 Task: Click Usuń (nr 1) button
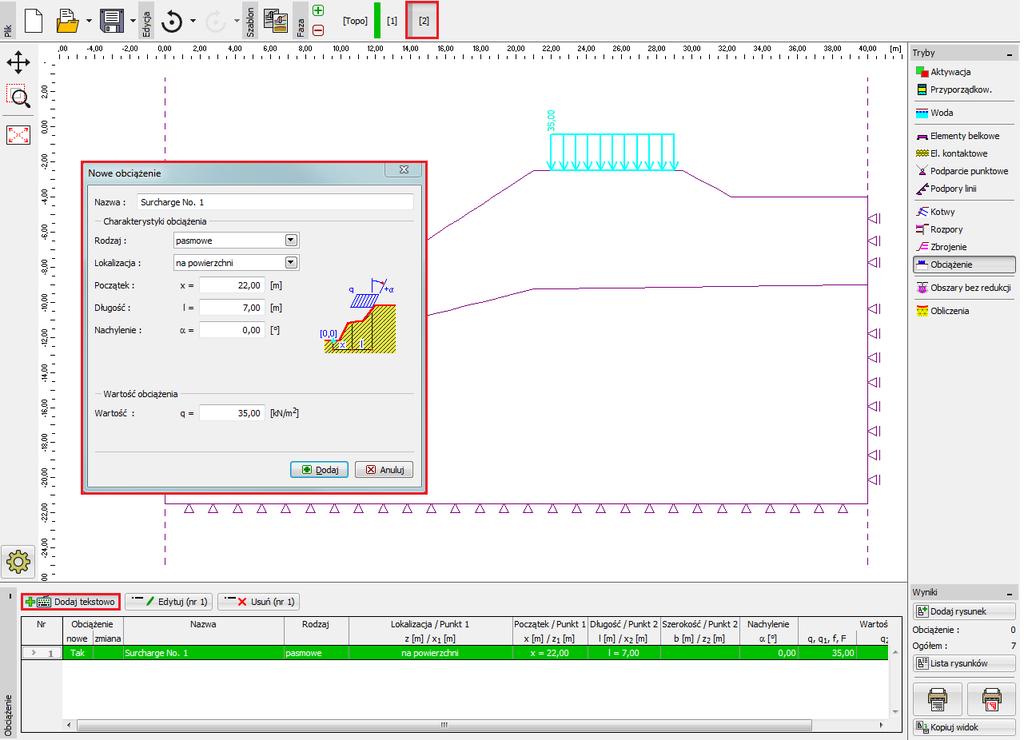point(259,602)
